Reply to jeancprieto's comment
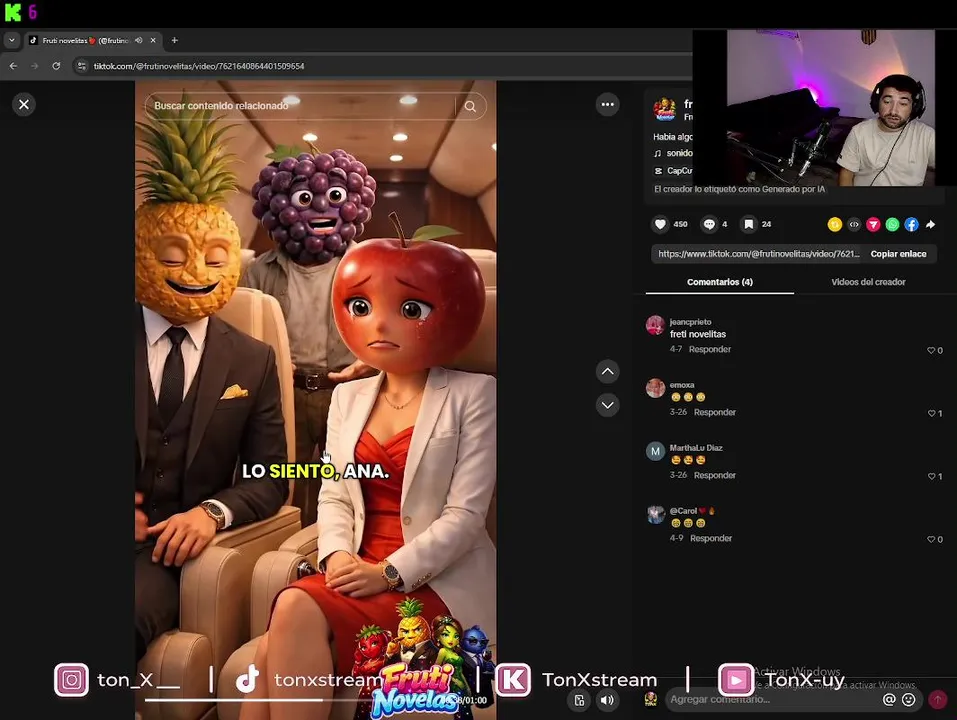 tap(710, 349)
